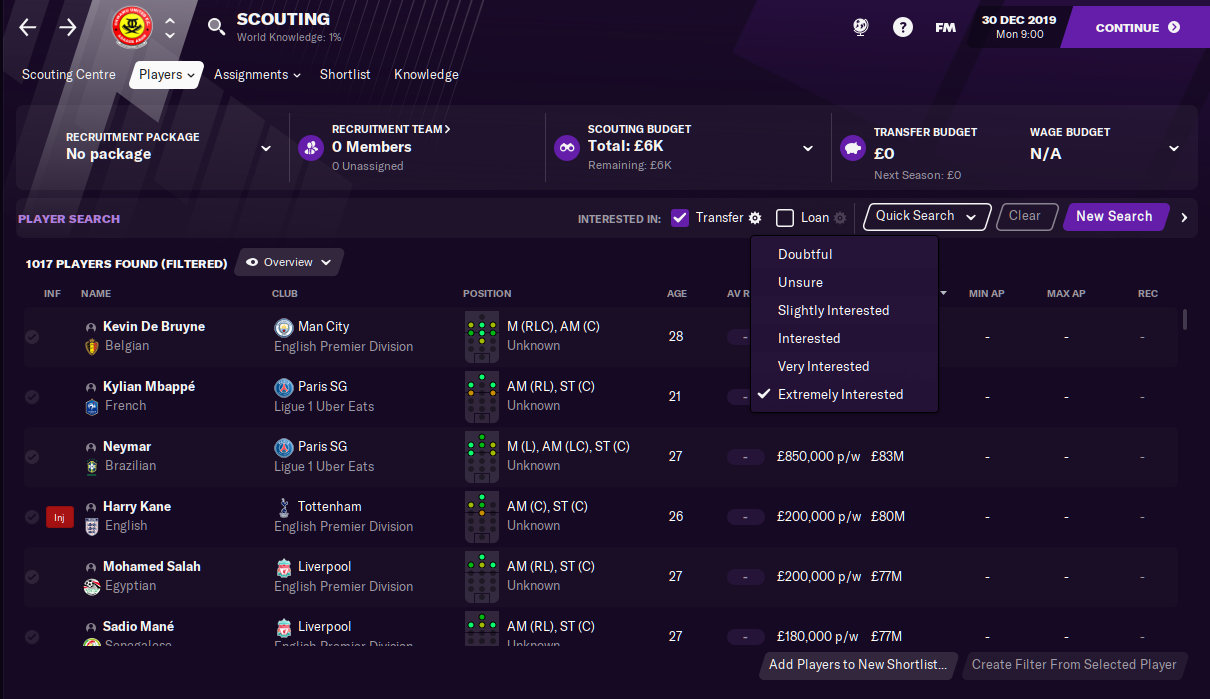Screen dimensions: 1210x699
Task: Click Kevin De Bruyne's position pitch diagram
Action: (x=482, y=336)
